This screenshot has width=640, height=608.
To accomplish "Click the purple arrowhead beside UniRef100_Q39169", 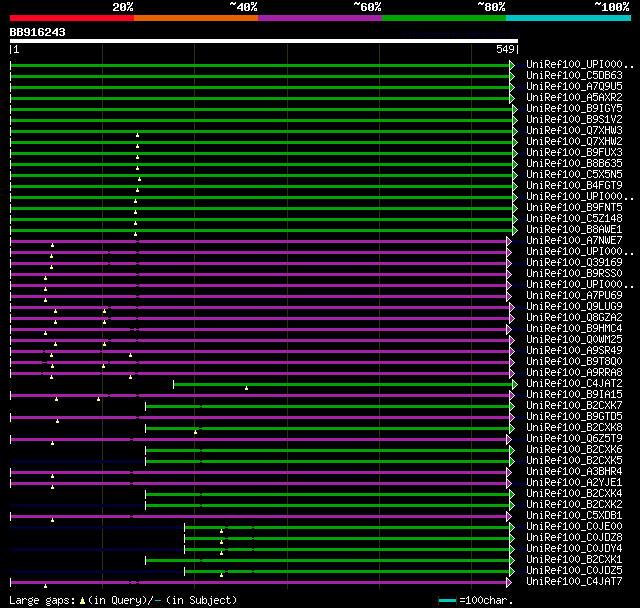I will click(x=509, y=262).
